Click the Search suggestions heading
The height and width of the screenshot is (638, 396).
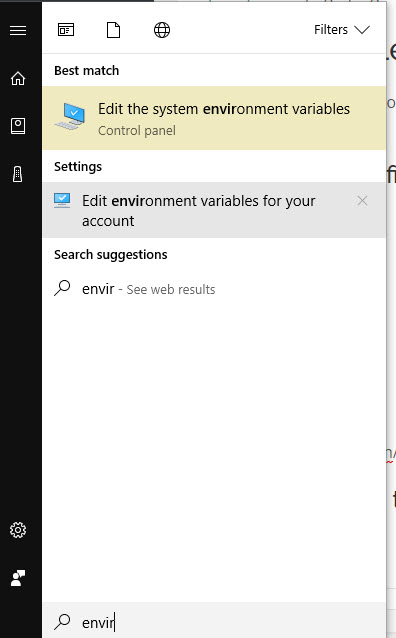111,255
